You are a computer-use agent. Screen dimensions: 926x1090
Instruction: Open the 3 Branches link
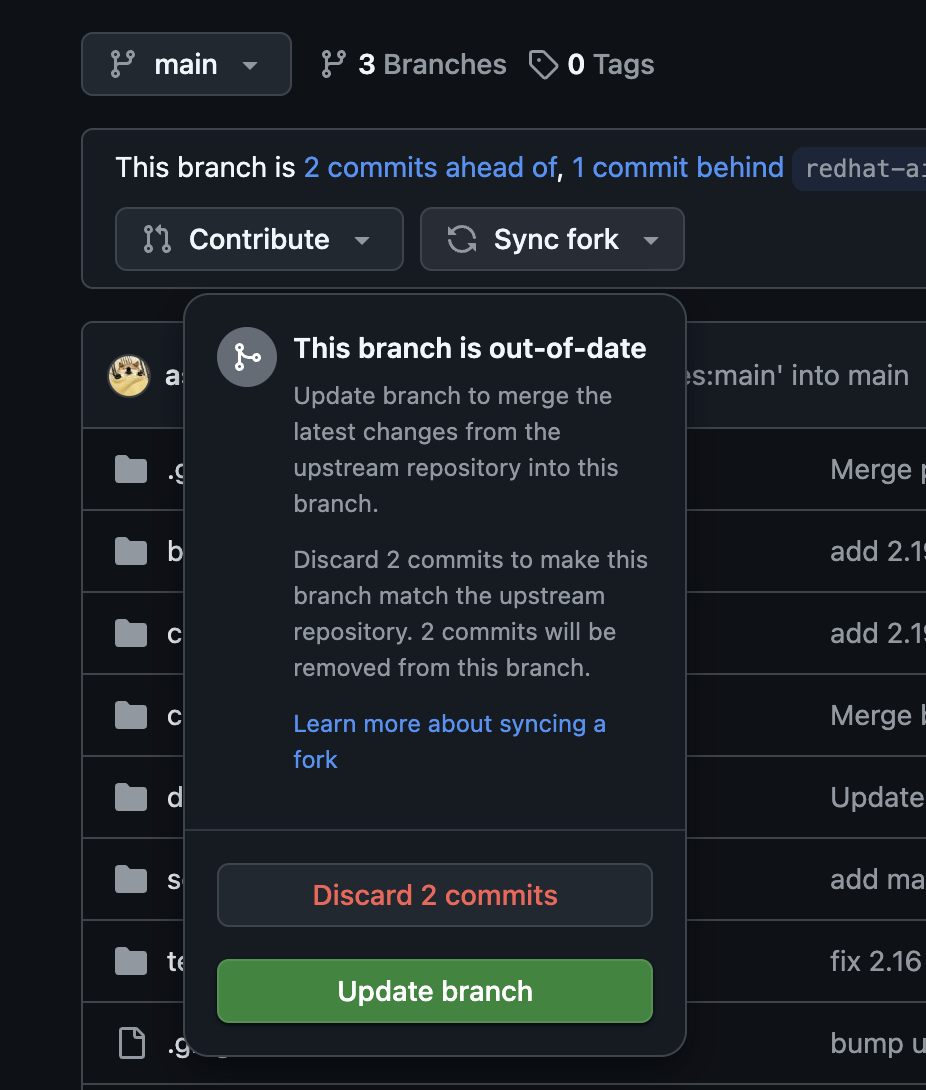414,64
